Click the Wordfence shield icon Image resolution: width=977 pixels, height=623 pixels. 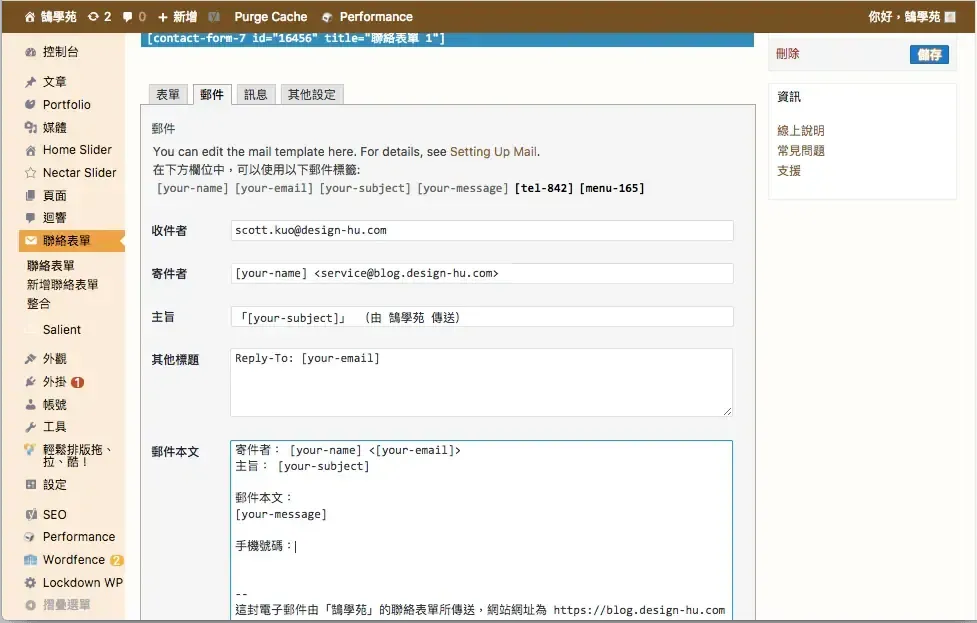click(x=31, y=559)
